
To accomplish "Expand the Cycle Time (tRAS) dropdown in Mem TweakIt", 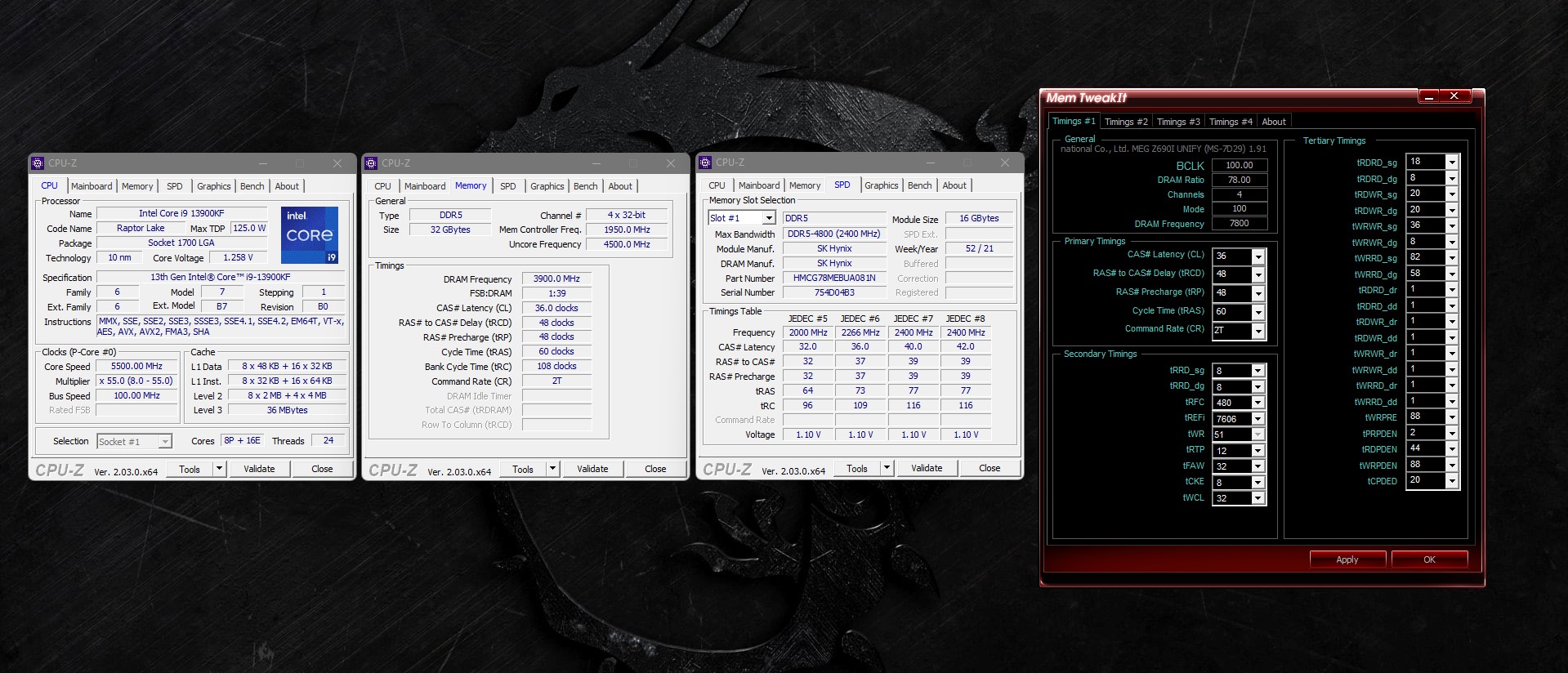I will point(1258,312).
